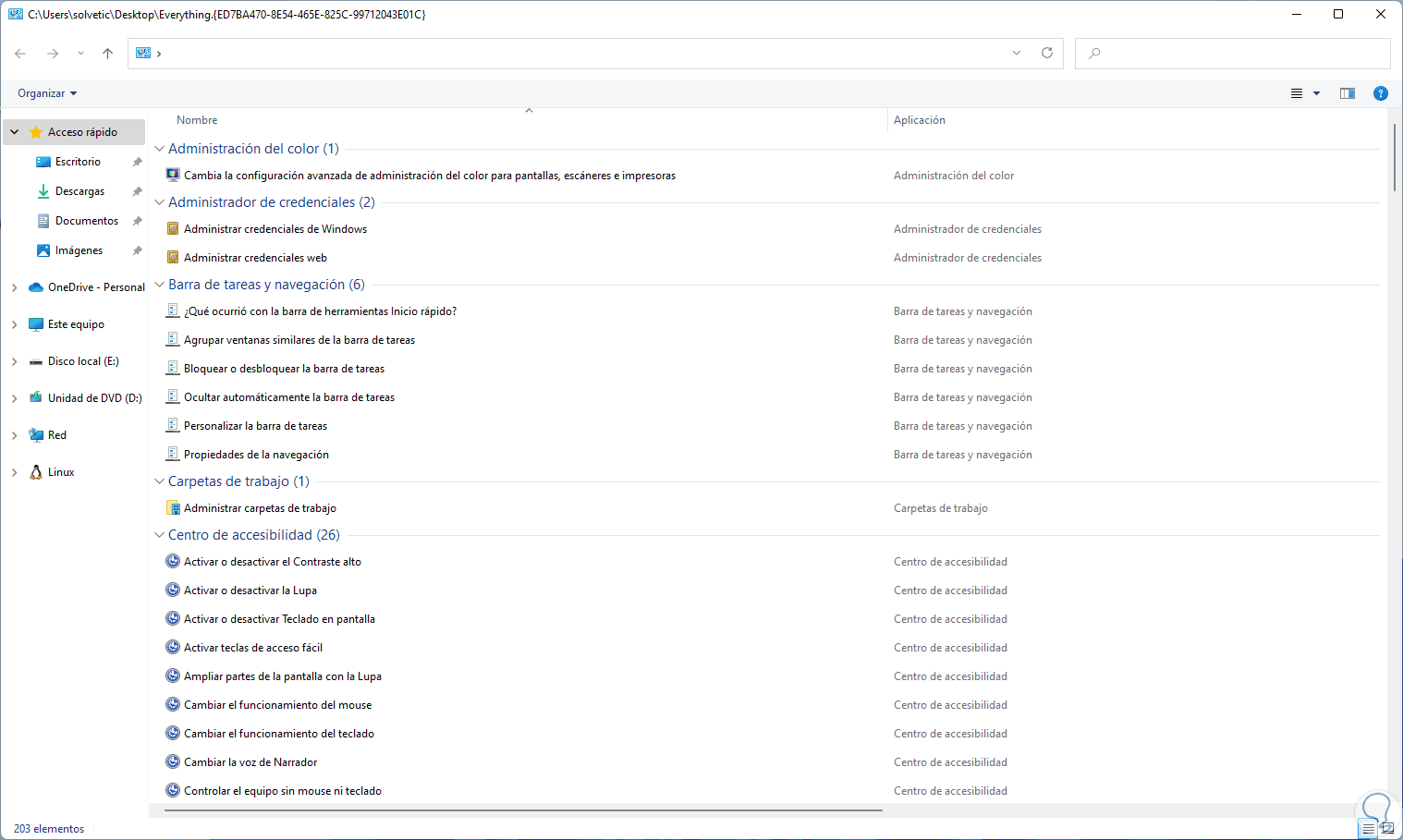Collapse the Carpetas de trabajo group

(159, 481)
